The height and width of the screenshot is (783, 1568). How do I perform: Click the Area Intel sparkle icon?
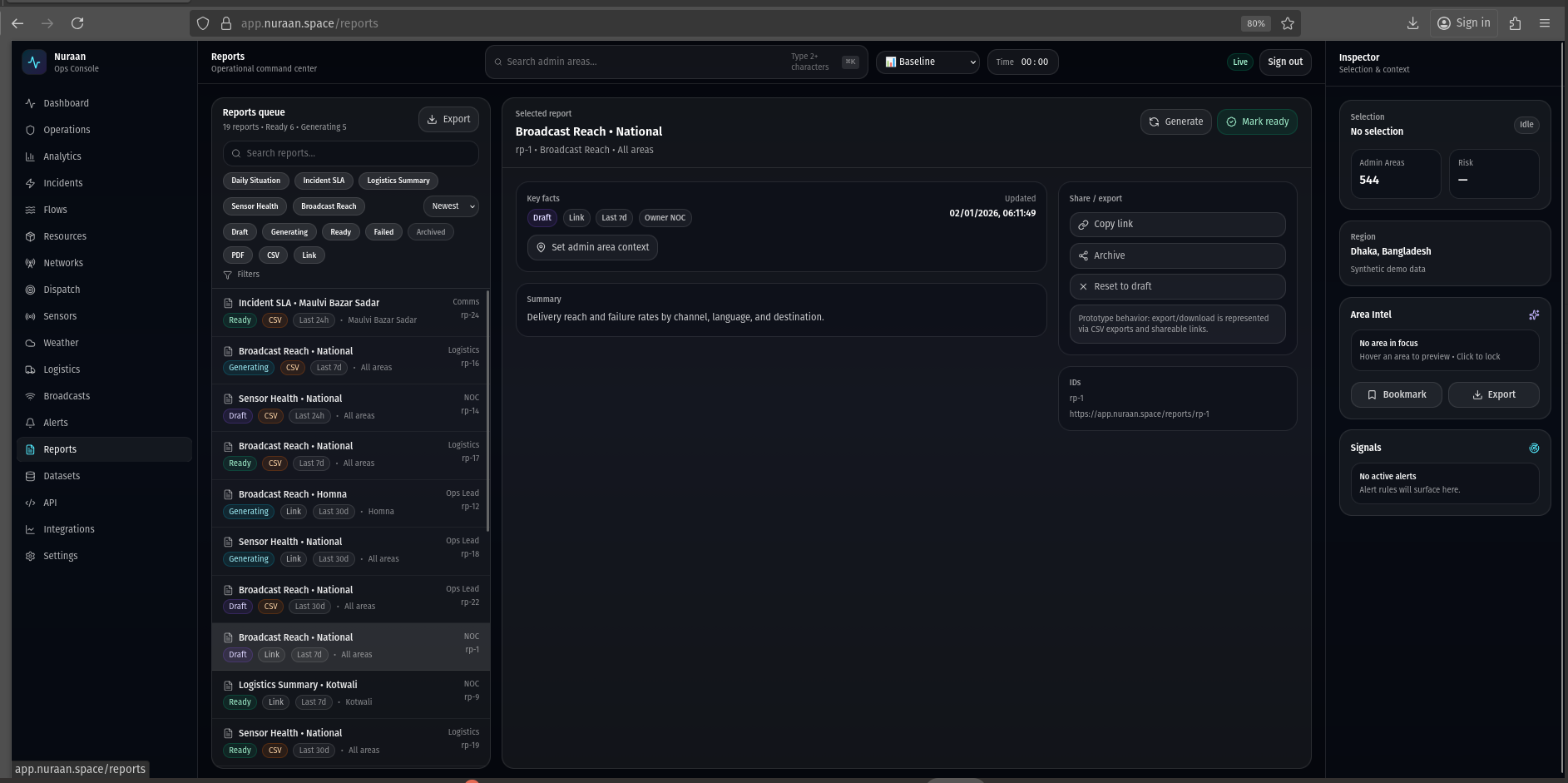pos(1533,315)
